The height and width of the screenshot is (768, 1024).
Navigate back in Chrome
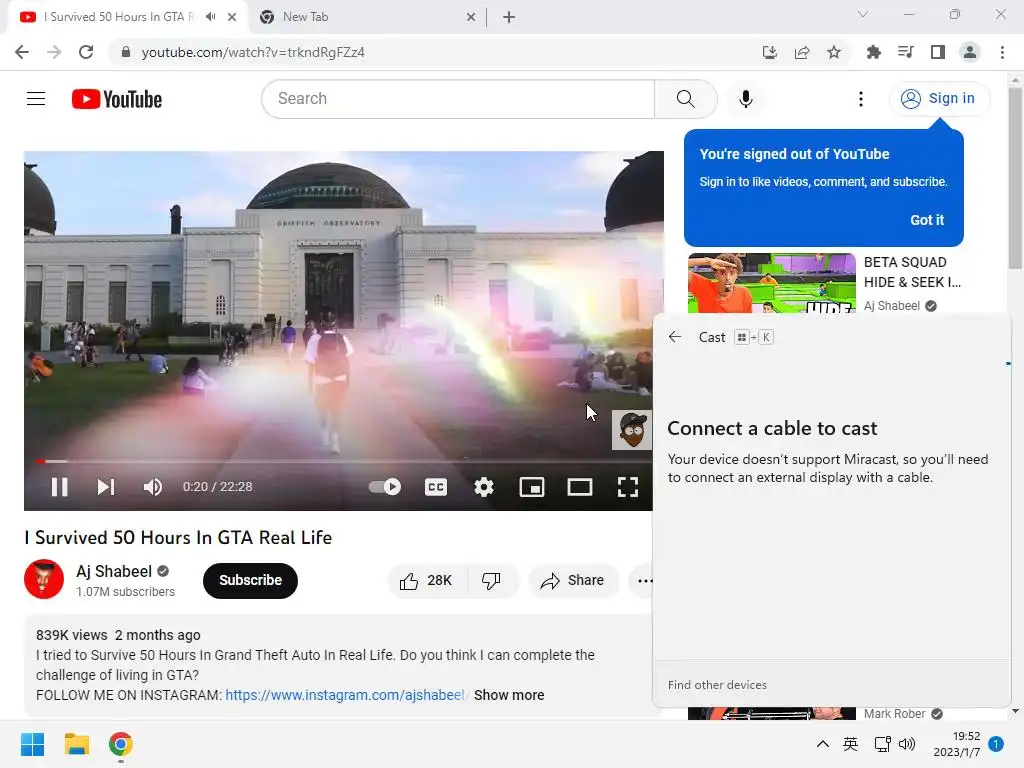coord(22,52)
